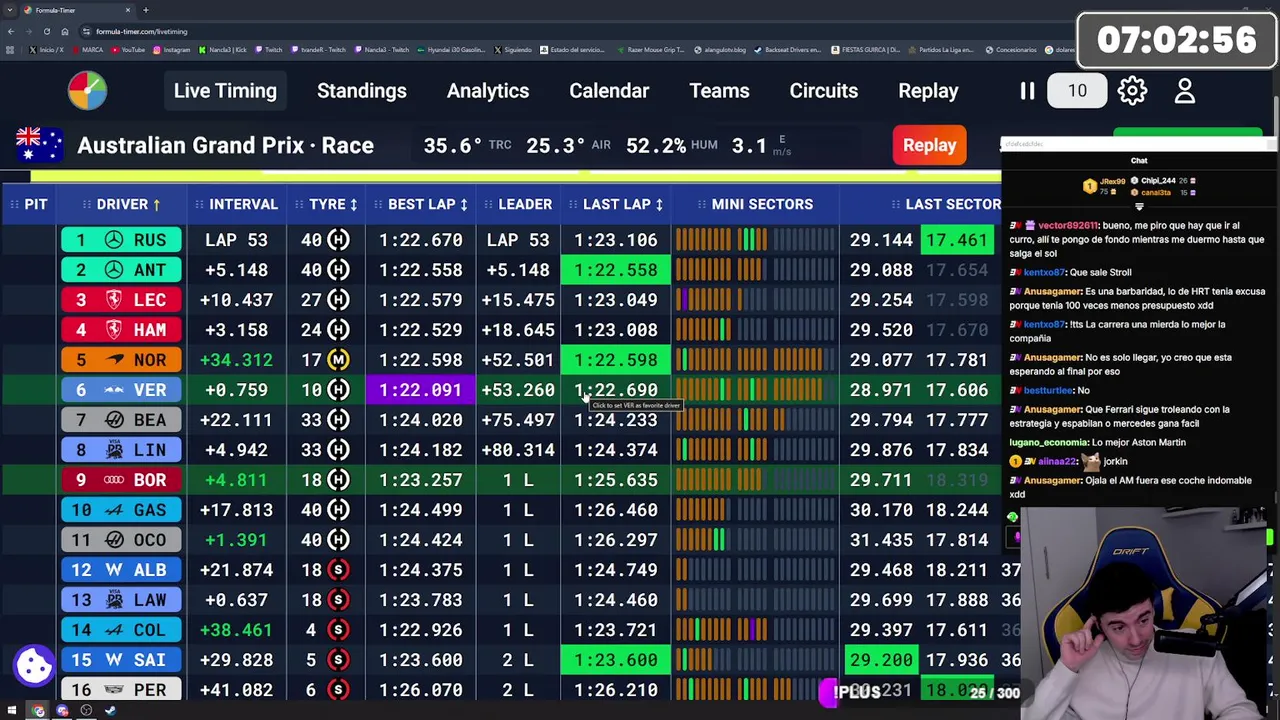Image resolution: width=1280 pixels, height=720 pixels.
Task: Click the McLaren team logo for NOR
Action: 114,360
